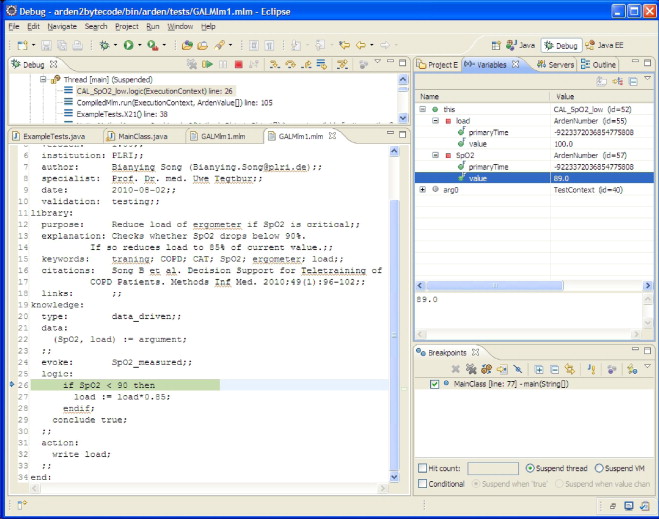Screen dimensions: 659x519
Task: Click the green Run button
Action: [129, 45]
